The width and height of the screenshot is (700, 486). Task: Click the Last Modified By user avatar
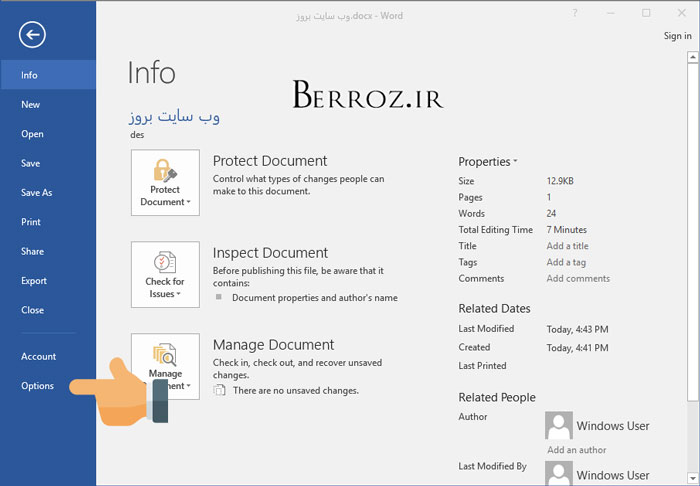pyautogui.click(x=559, y=473)
